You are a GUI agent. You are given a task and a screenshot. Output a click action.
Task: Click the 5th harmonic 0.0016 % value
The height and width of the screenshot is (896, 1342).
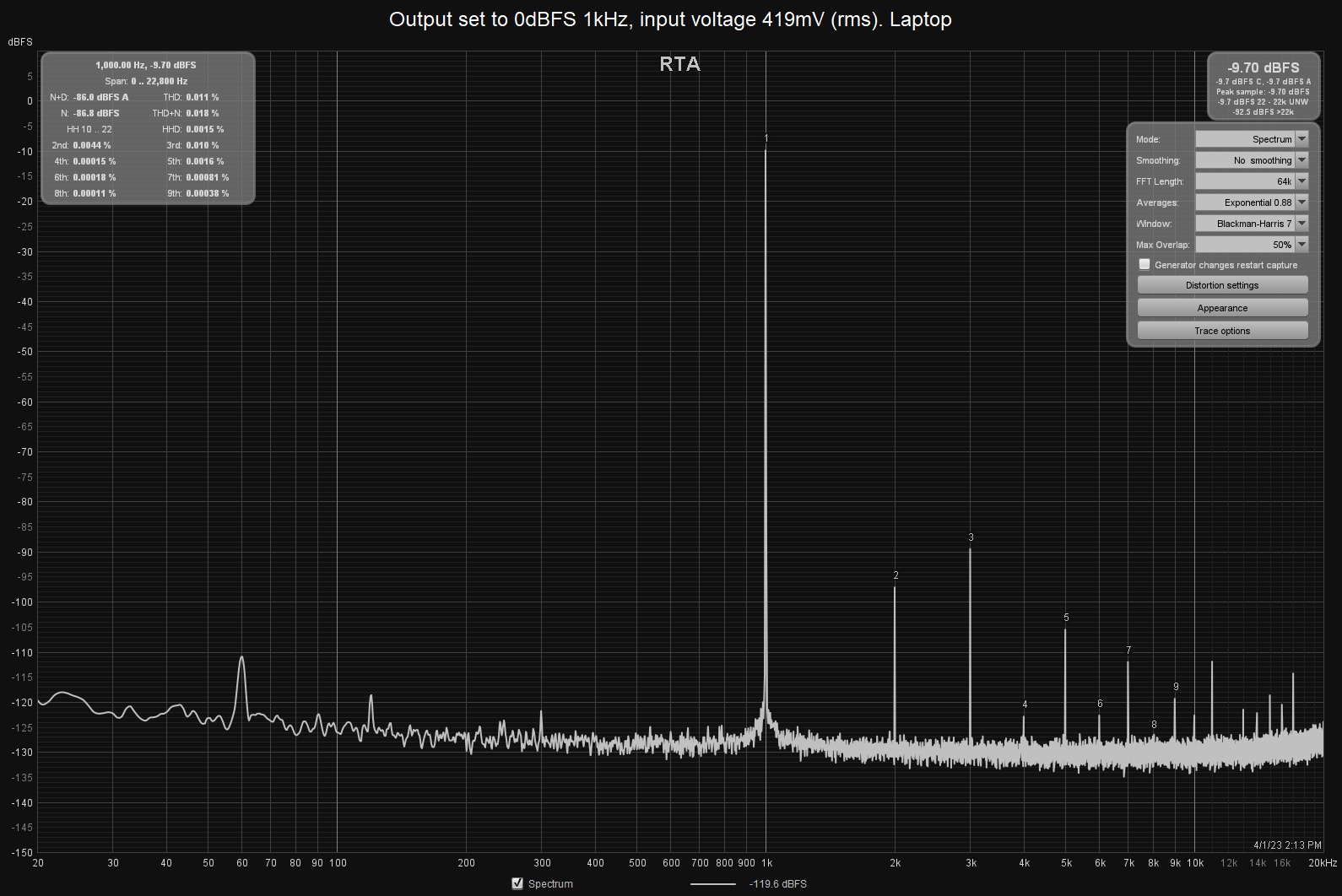pyautogui.click(x=205, y=161)
